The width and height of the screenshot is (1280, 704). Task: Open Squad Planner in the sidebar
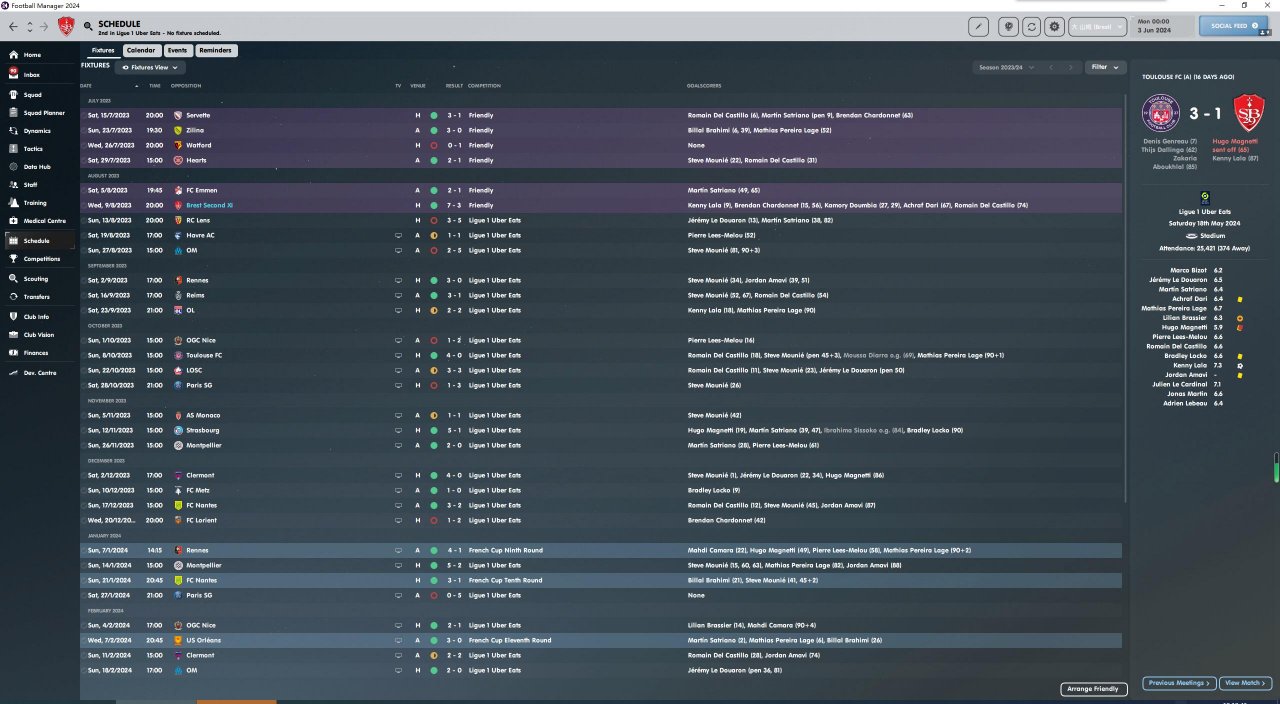point(40,113)
